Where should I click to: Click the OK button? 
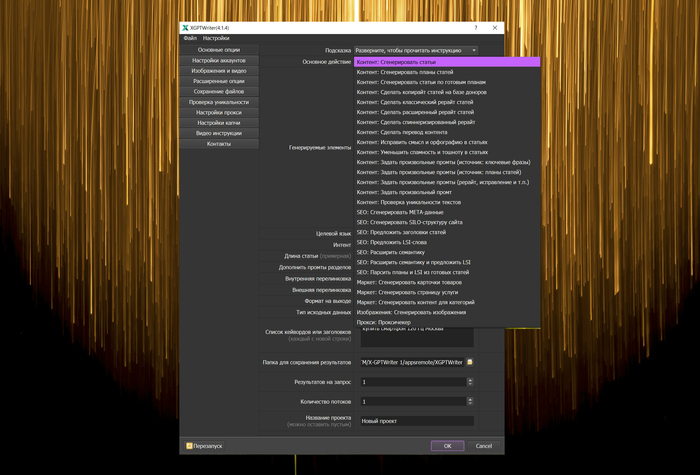click(447, 445)
